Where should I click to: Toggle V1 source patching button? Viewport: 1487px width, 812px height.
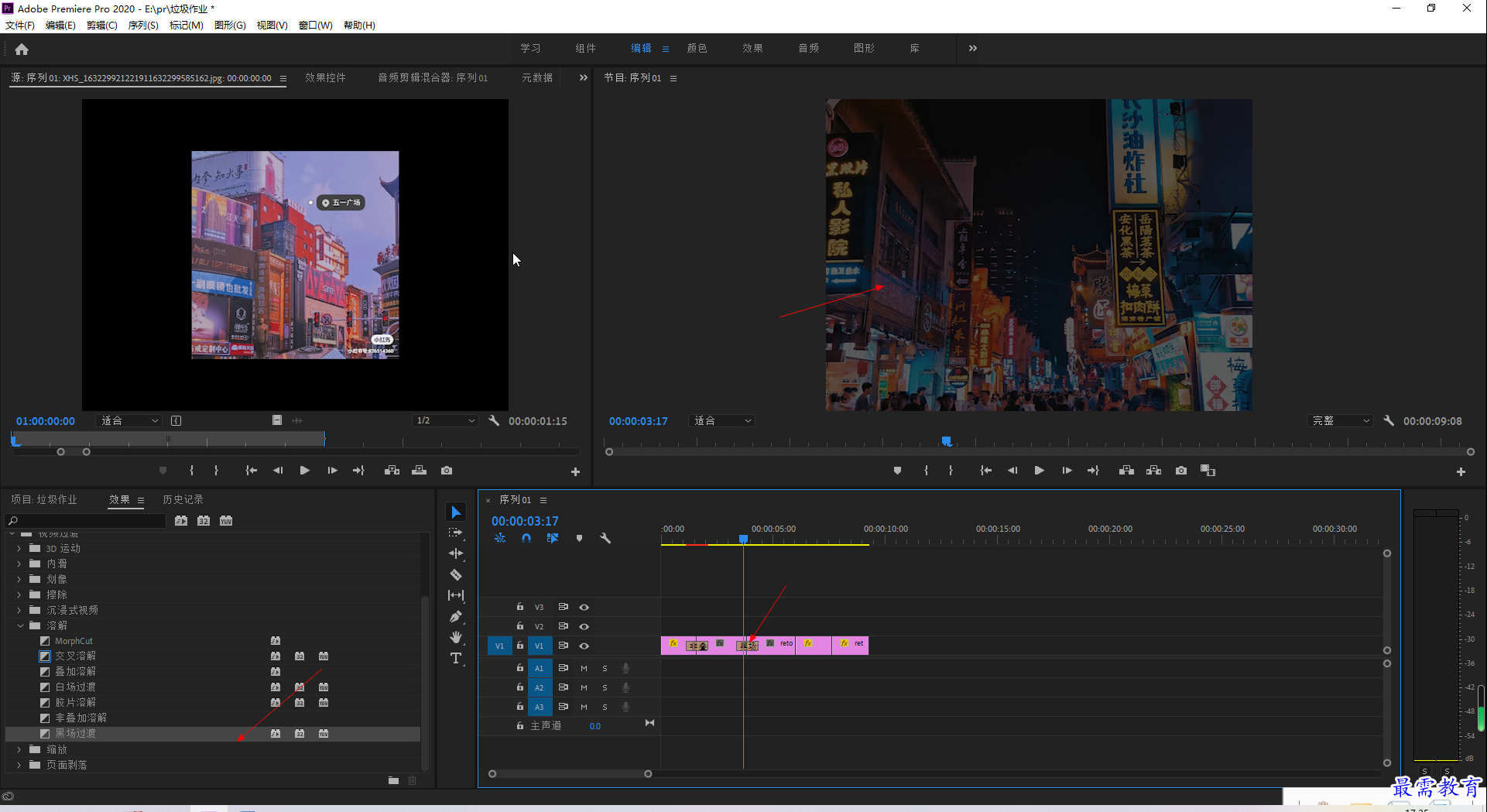click(x=499, y=646)
